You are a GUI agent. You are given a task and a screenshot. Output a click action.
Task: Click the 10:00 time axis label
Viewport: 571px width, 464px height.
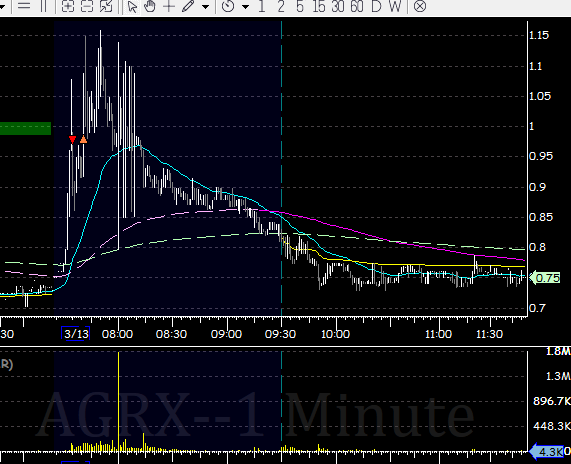click(335, 334)
